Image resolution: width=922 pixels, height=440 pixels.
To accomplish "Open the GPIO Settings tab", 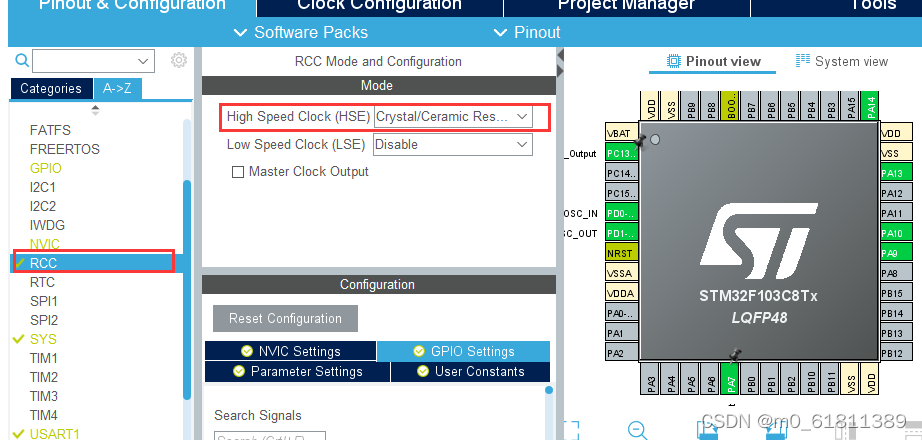I will tap(463, 351).
